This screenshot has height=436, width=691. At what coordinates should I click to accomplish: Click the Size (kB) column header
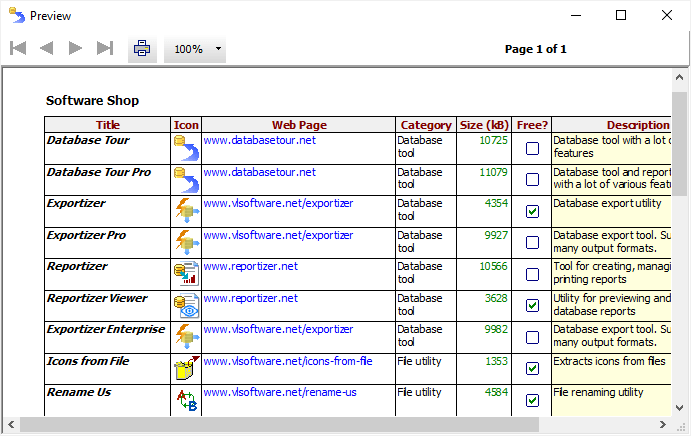484,125
